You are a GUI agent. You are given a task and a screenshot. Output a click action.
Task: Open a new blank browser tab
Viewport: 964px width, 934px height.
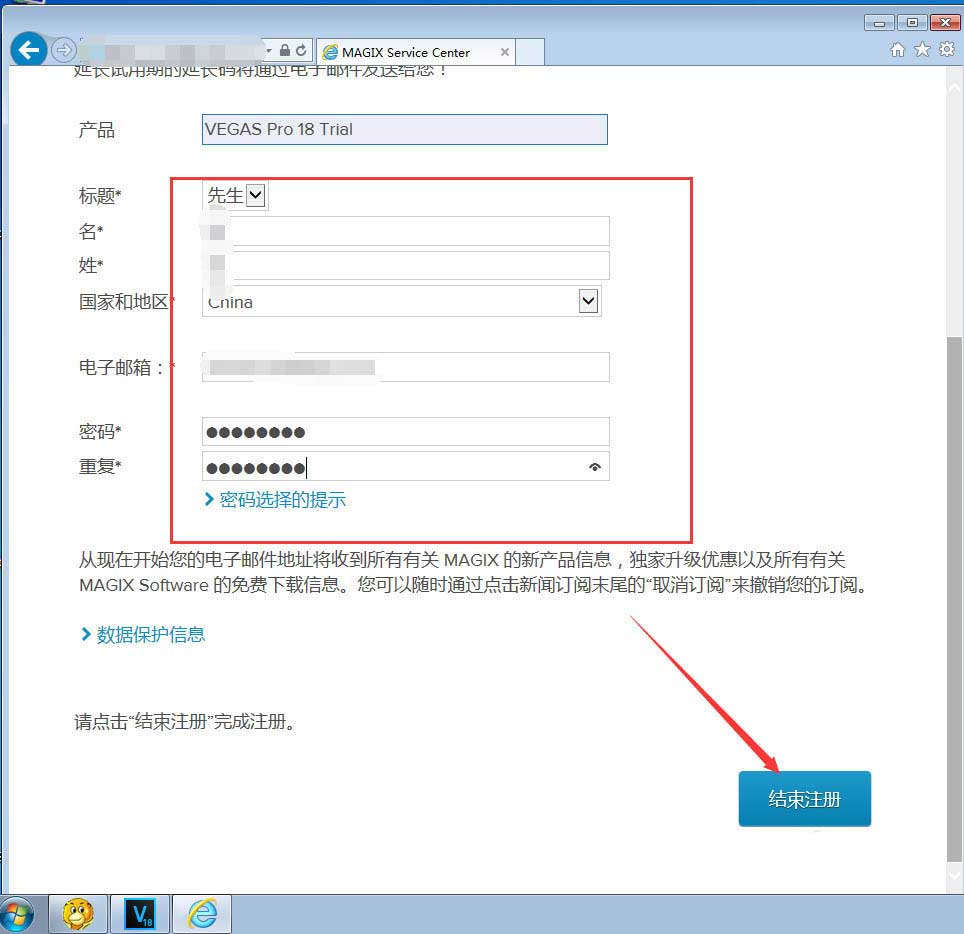tap(530, 52)
